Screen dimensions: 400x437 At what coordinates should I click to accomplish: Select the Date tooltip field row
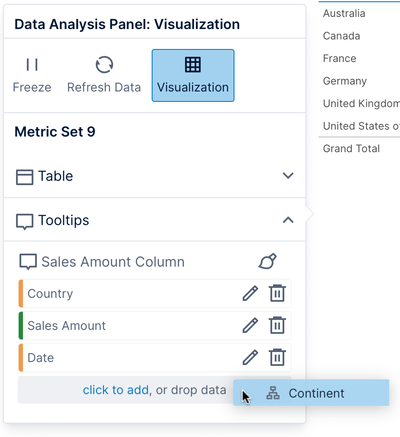click(x=155, y=357)
